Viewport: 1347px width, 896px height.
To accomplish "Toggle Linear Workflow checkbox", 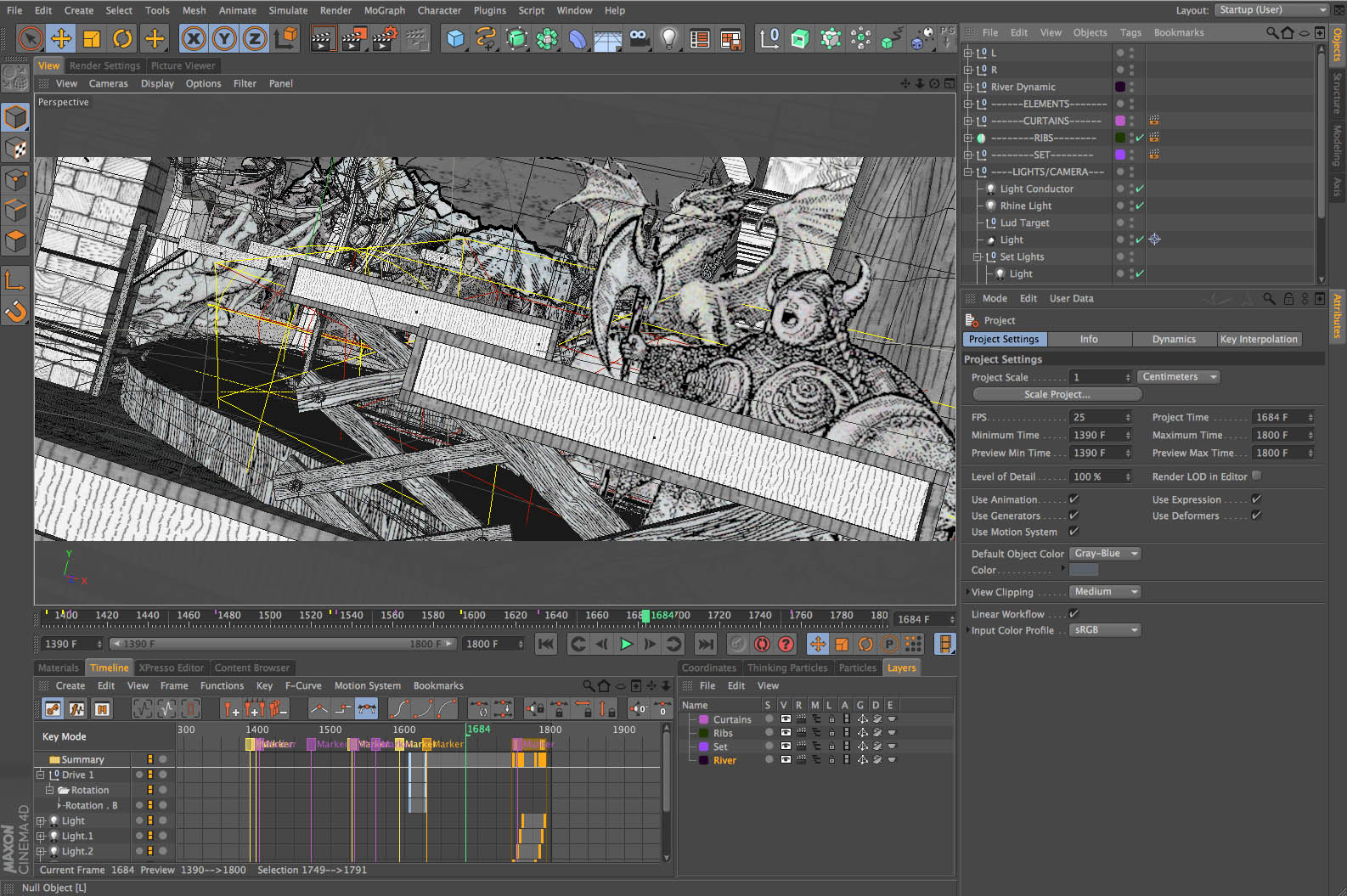I will point(1074,613).
